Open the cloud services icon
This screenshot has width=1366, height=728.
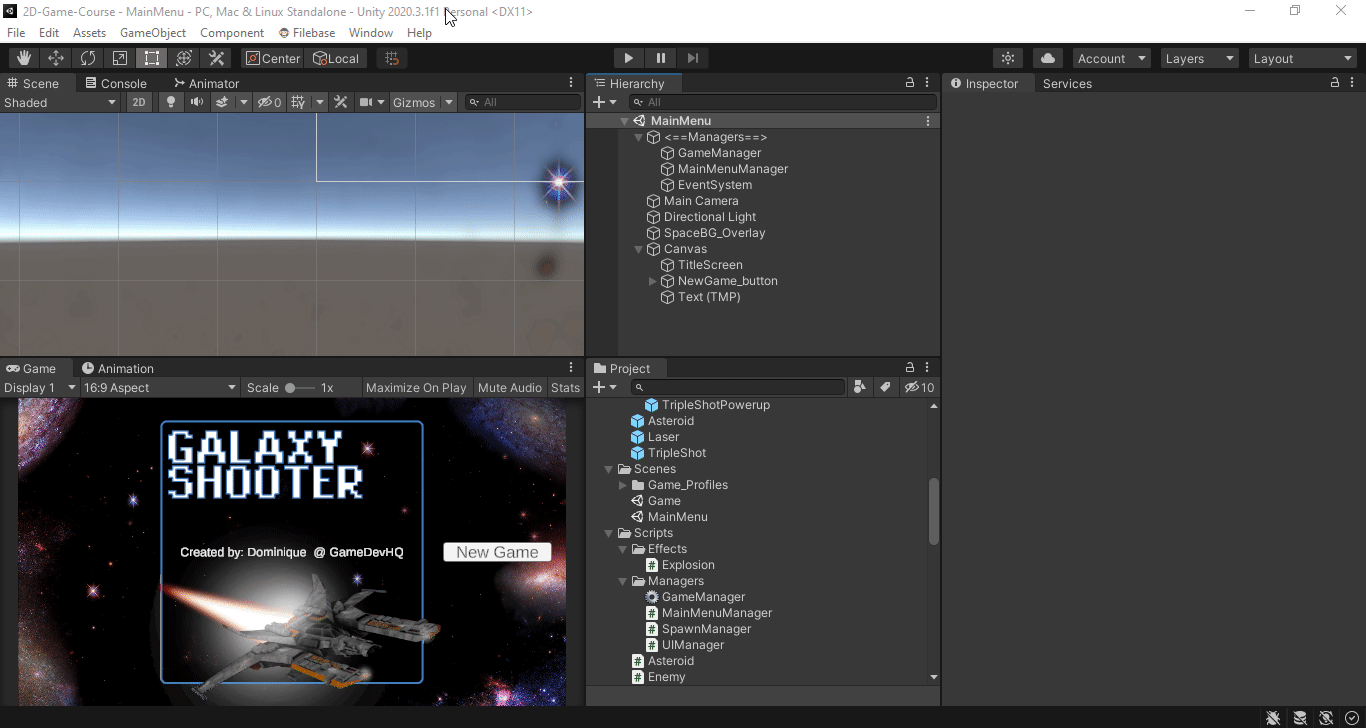click(1048, 58)
